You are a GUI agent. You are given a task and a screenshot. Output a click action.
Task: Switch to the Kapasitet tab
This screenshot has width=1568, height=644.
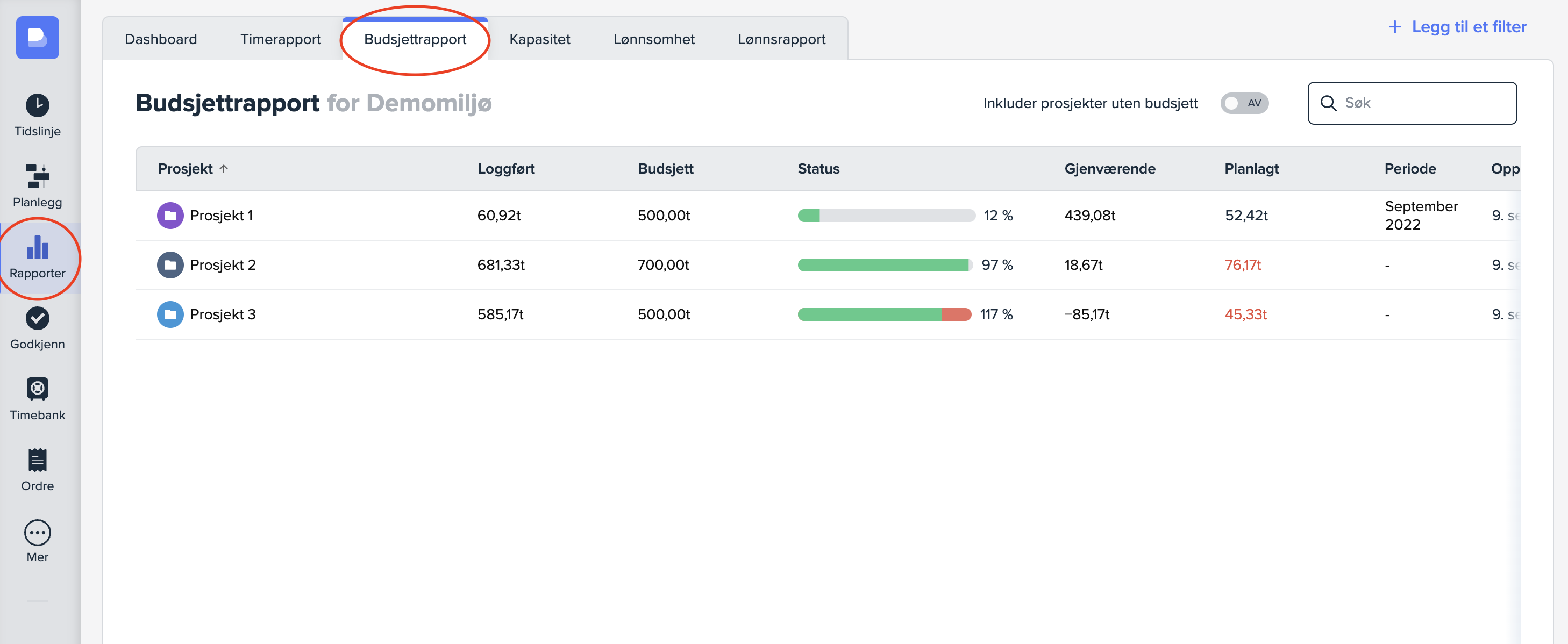click(539, 39)
